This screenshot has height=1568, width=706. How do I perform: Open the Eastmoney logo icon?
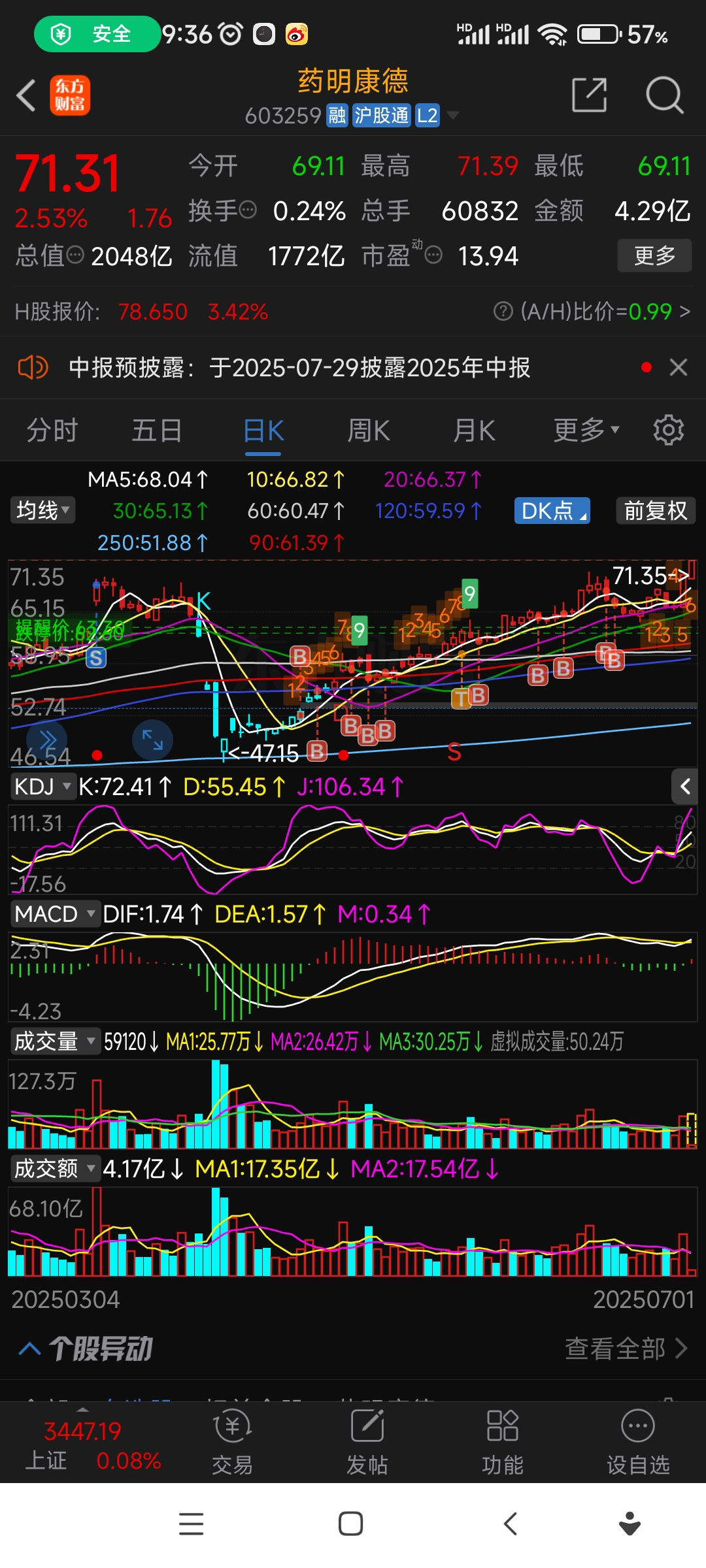click(x=70, y=95)
